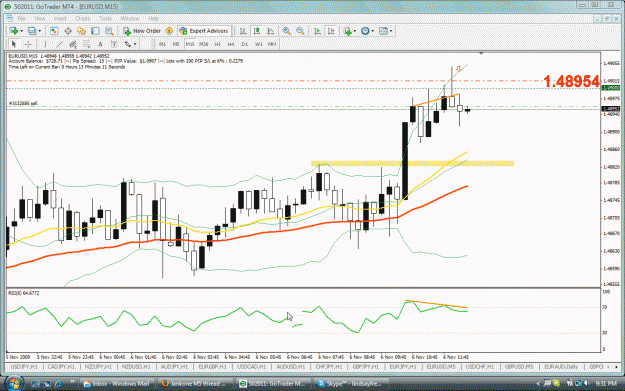Viewport: 625px width, 391px height.
Task: Set timeframe to M1
Action: pos(162,44)
